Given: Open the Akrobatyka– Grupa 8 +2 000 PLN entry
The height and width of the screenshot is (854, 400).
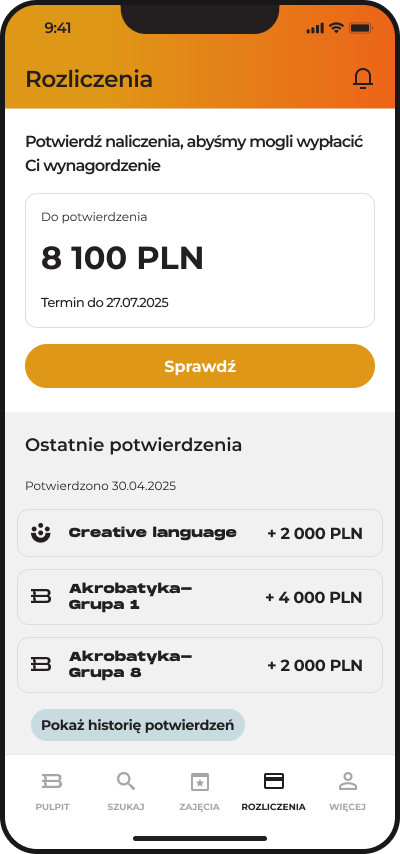Looking at the screenshot, I should pyautogui.click(x=200, y=664).
